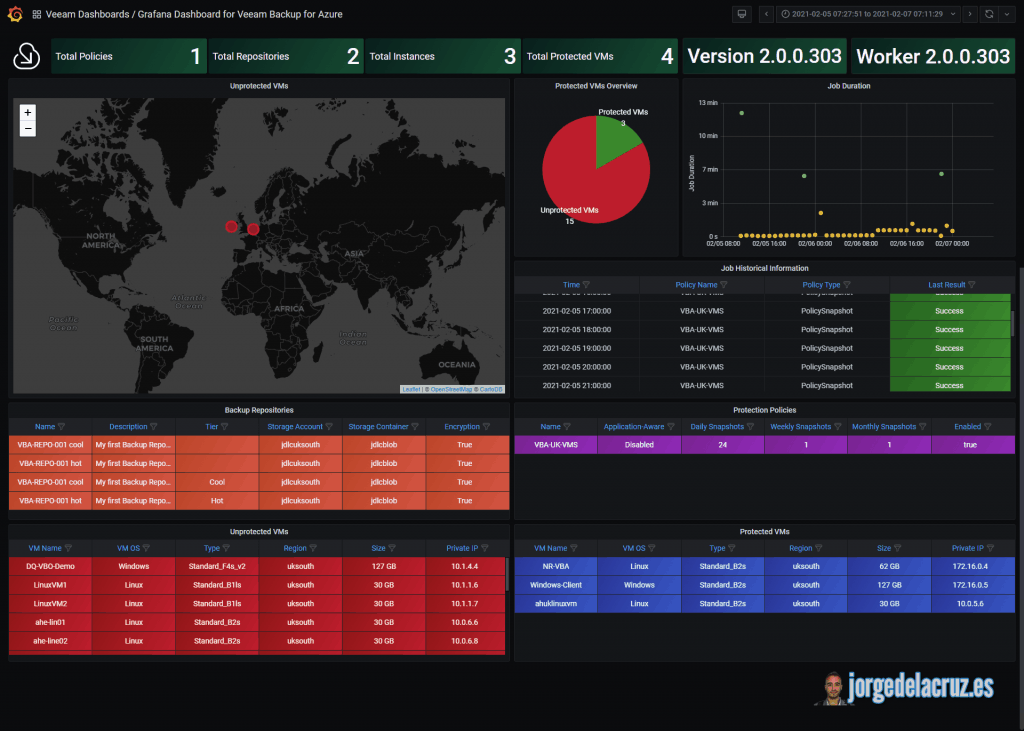1024x731 pixels.
Task: Shift time range back with left arrow
Action: tap(767, 14)
